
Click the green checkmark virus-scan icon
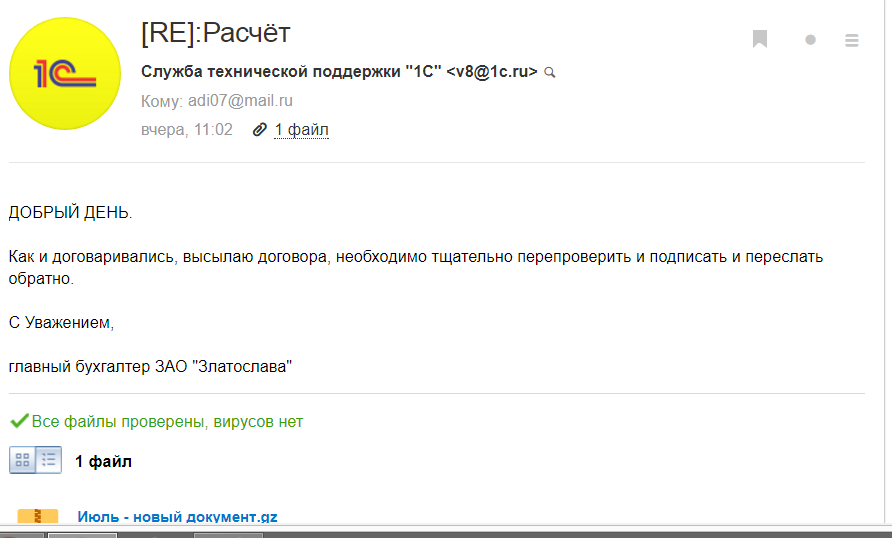point(19,421)
